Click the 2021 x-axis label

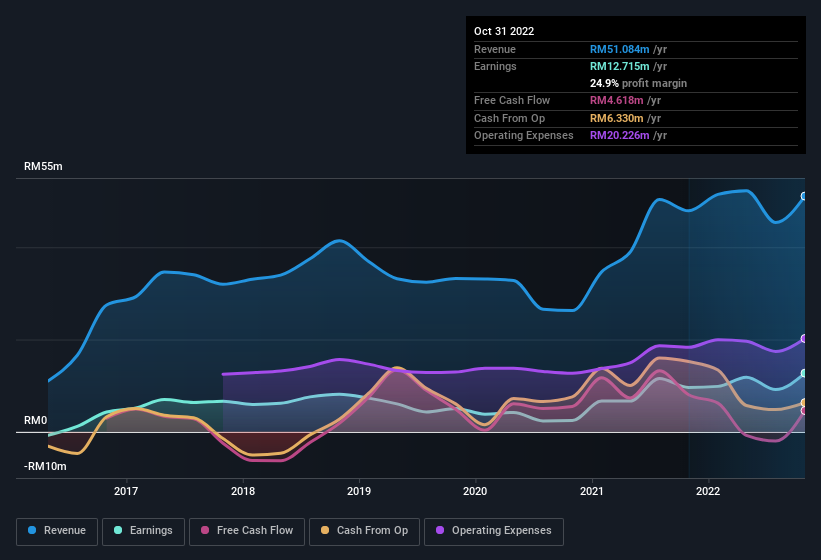(592, 491)
